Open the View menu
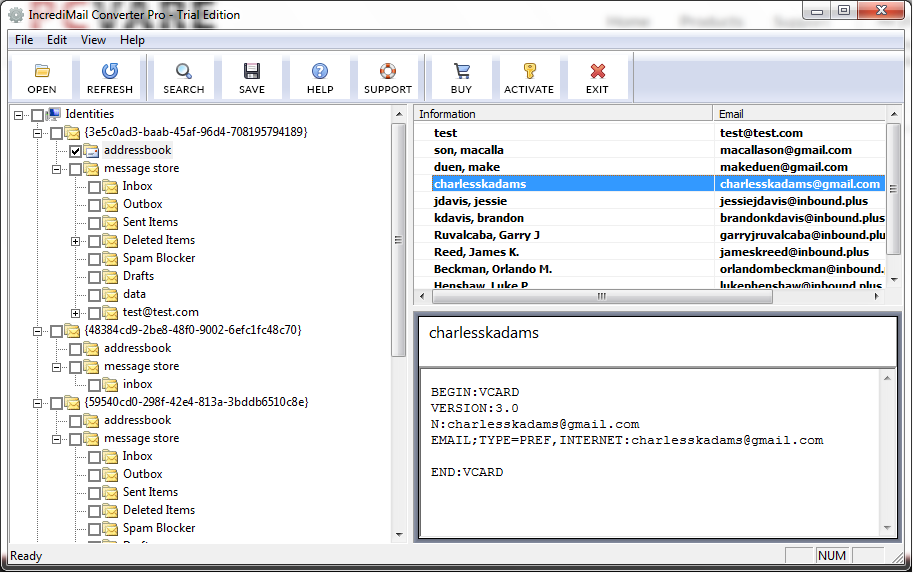Screen dimensions: 913x573 (x=93, y=40)
